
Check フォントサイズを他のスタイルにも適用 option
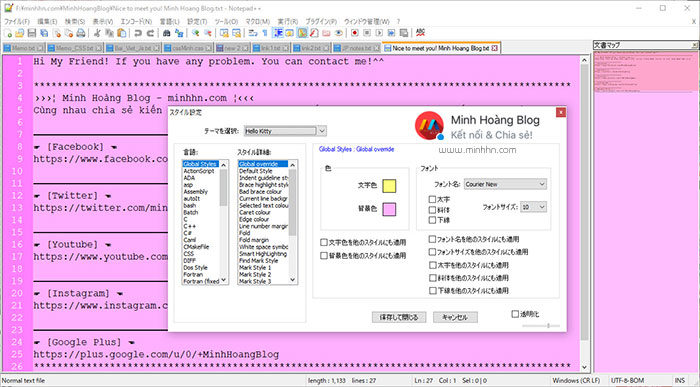tap(432, 252)
